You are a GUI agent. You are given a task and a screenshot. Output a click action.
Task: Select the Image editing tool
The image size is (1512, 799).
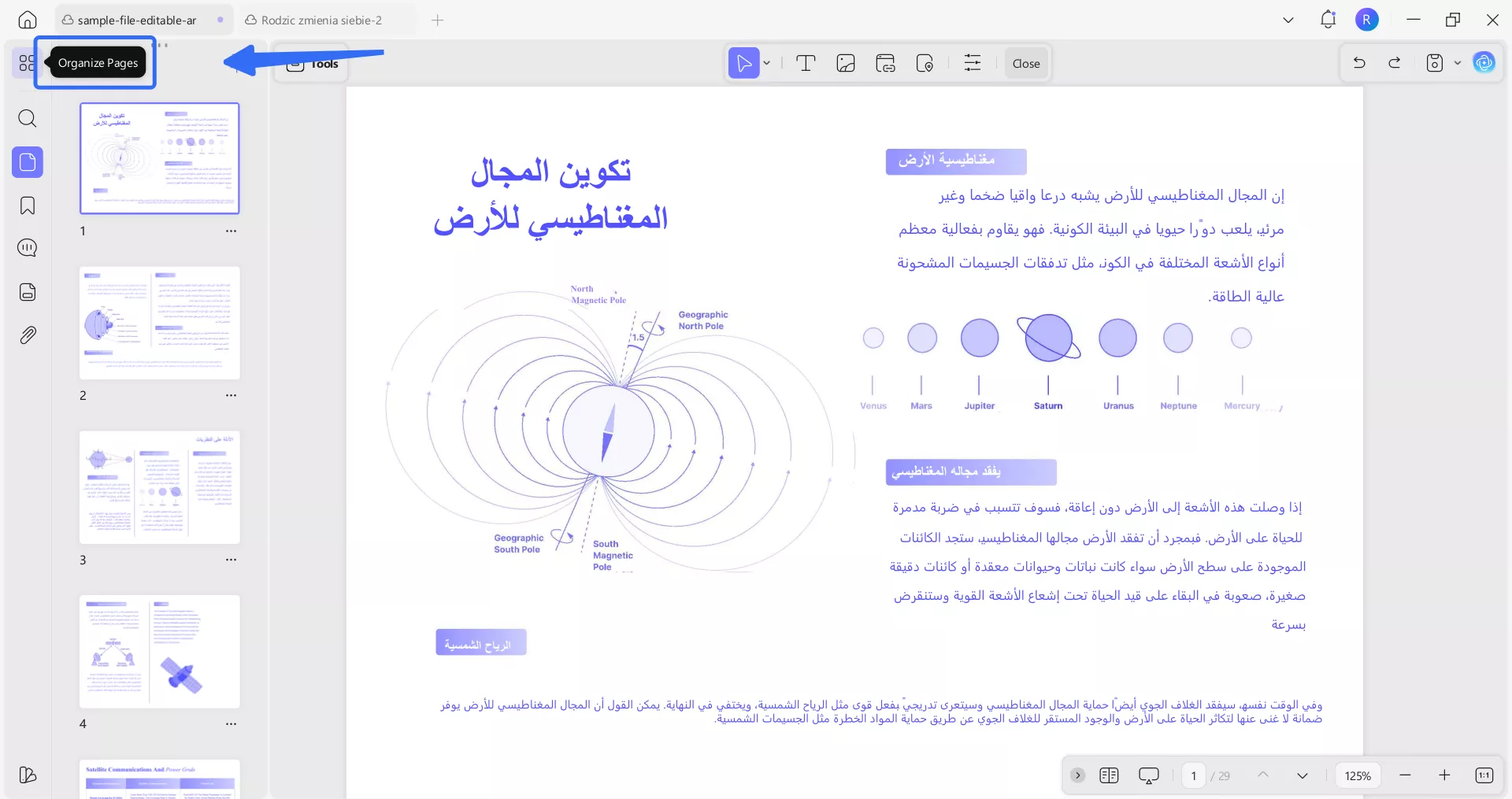tap(846, 63)
